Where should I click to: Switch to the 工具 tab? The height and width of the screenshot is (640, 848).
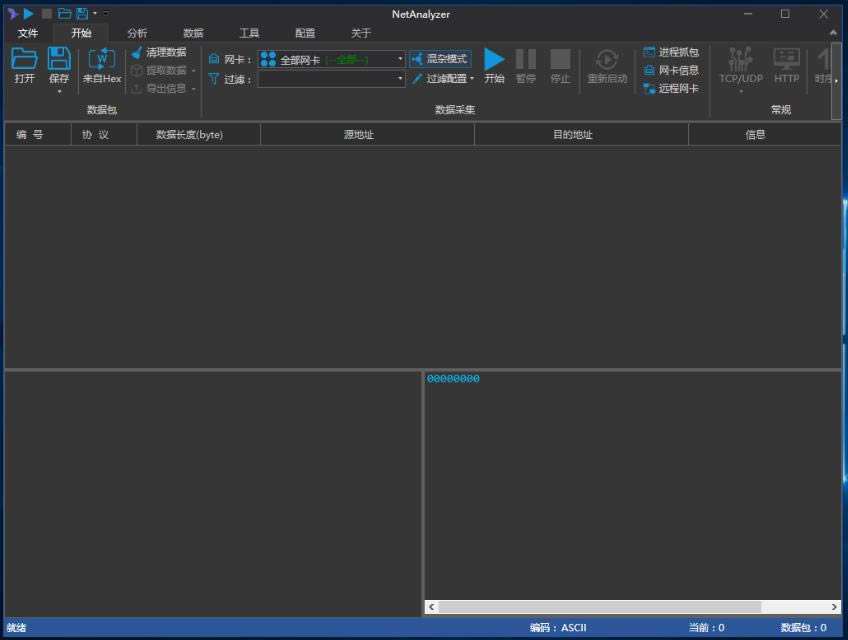pyautogui.click(x=249, y=33)
